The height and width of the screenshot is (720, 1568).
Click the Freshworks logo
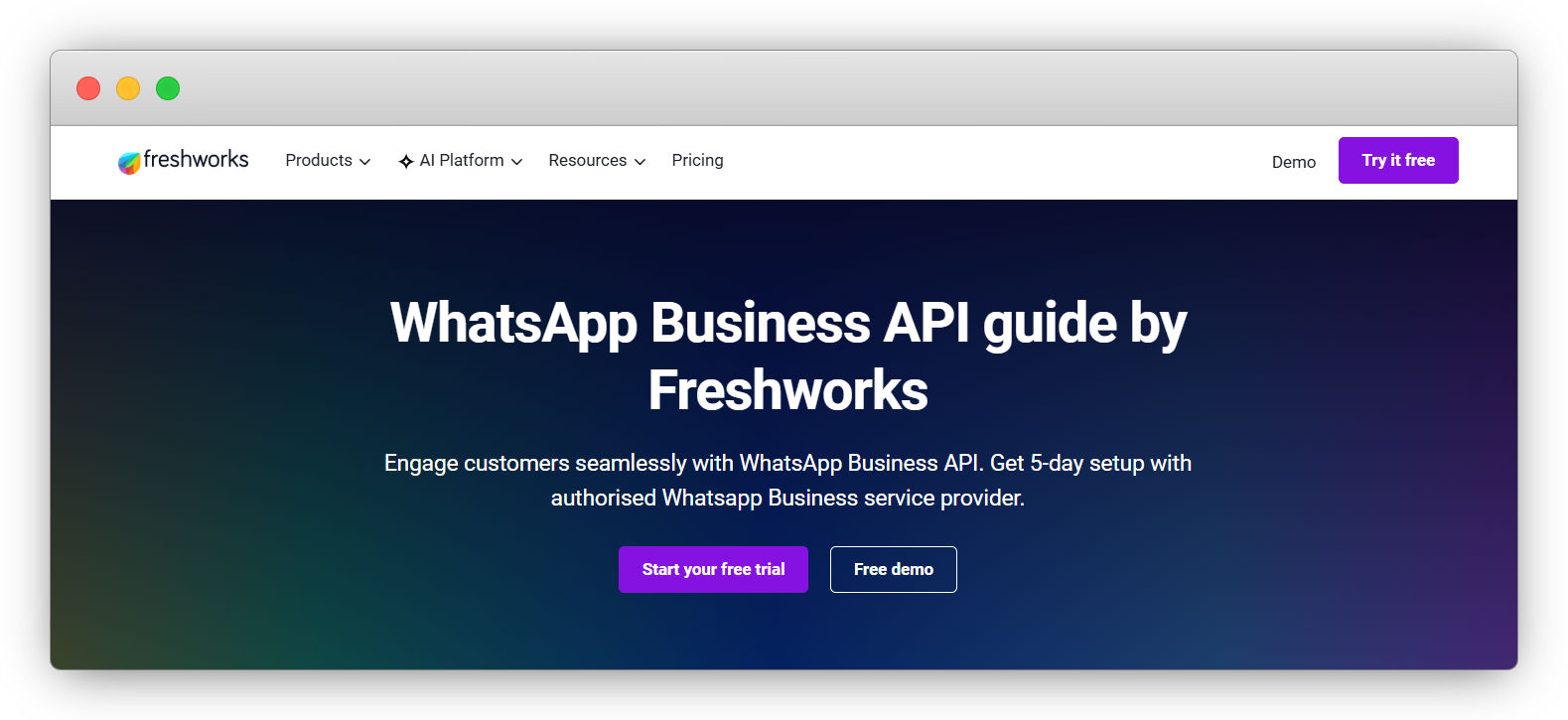pos(183,161)
